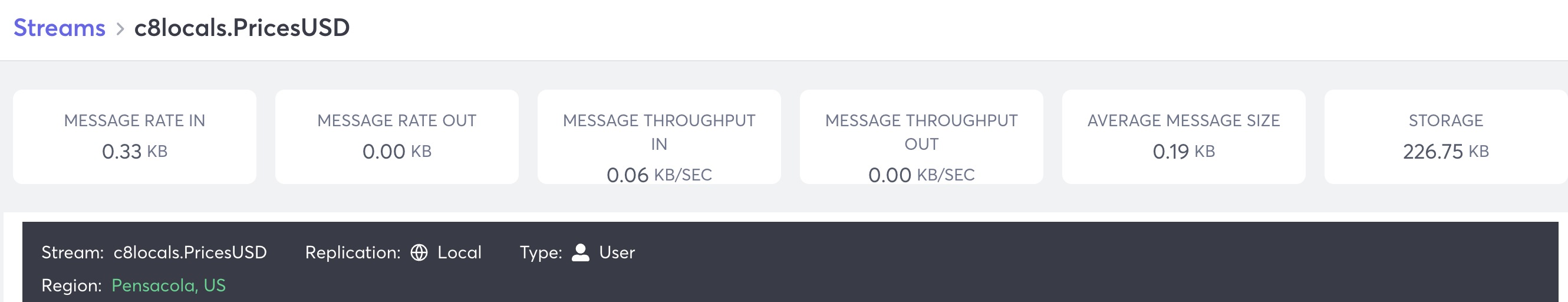
Task: Click the 226.75 KB storage value
Action: (1445, 152)
